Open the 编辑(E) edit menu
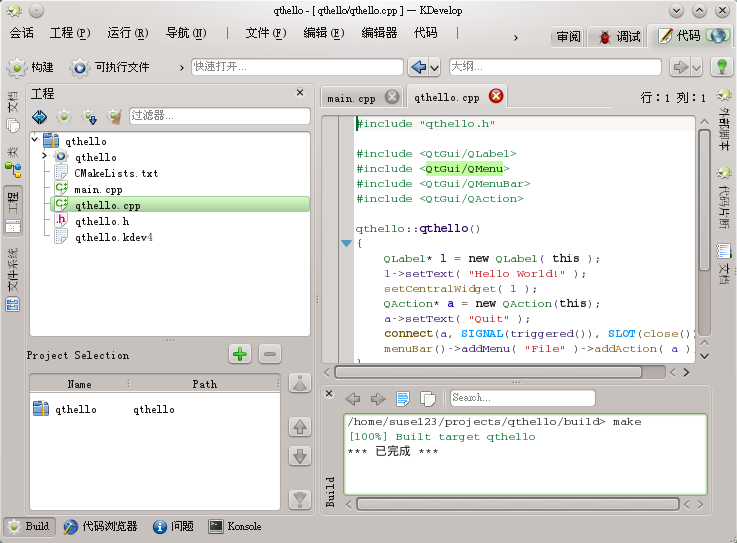 pos(324,33)
